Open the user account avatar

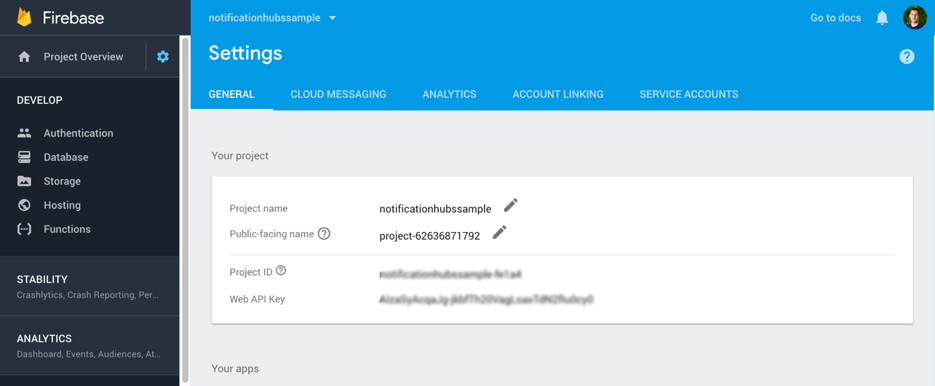point(915,18)
